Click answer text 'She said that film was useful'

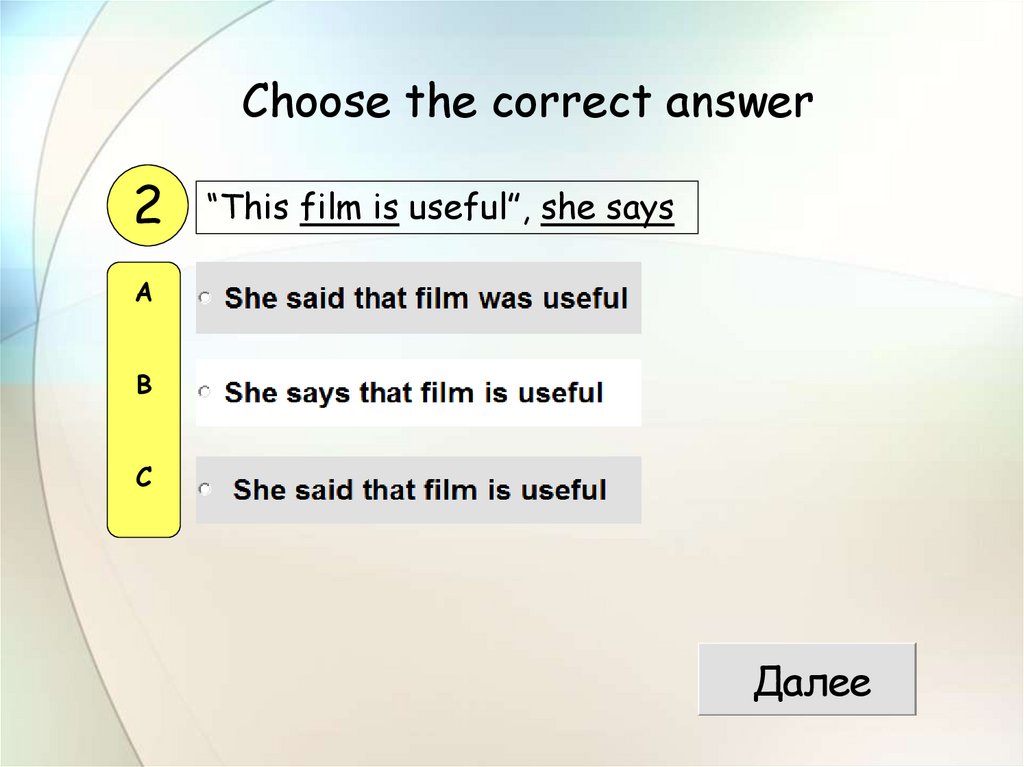click(426, 298)
